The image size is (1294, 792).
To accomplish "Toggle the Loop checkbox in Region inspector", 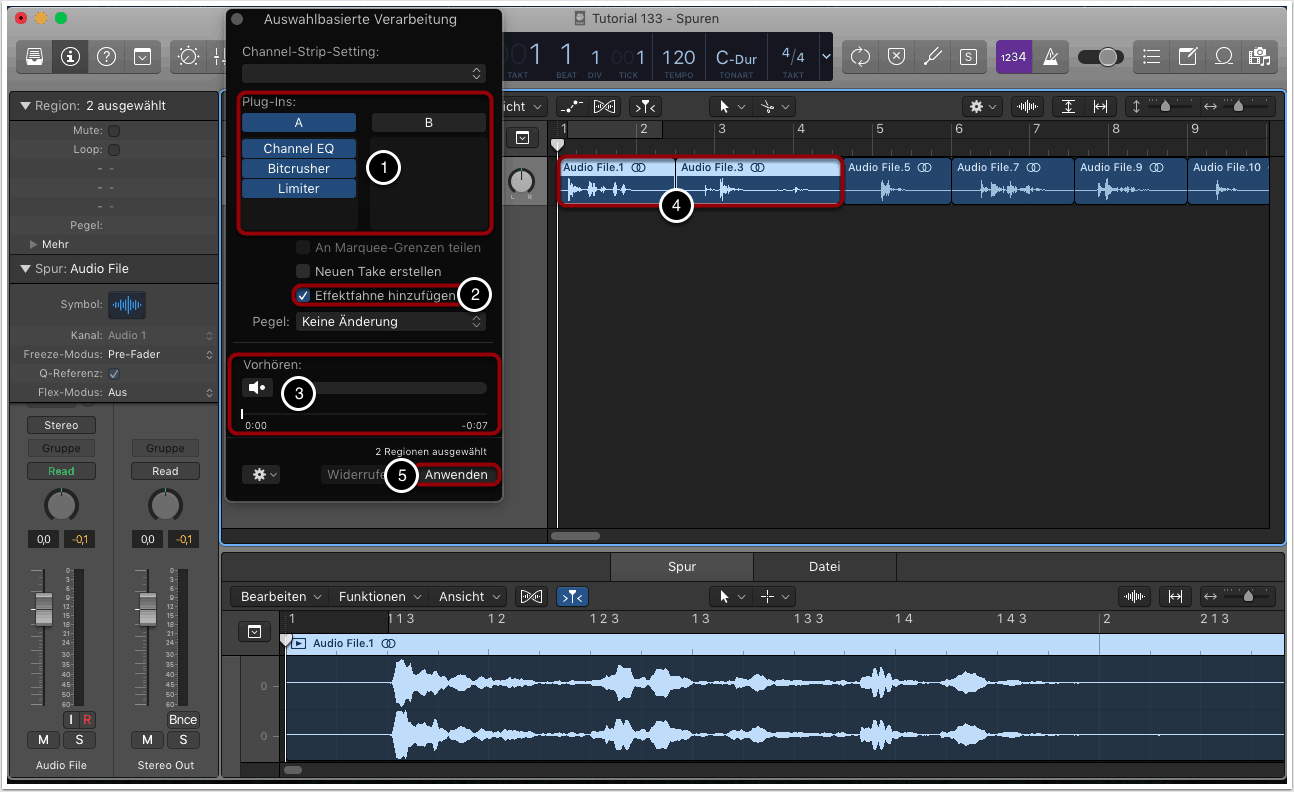I will click(x=114, y=150).
